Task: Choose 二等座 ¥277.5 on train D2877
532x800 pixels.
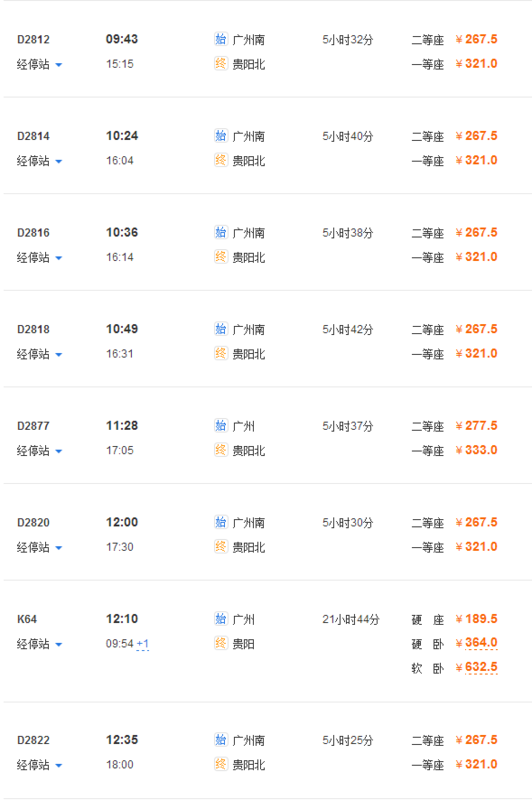Action: click(x=476, y=426)
